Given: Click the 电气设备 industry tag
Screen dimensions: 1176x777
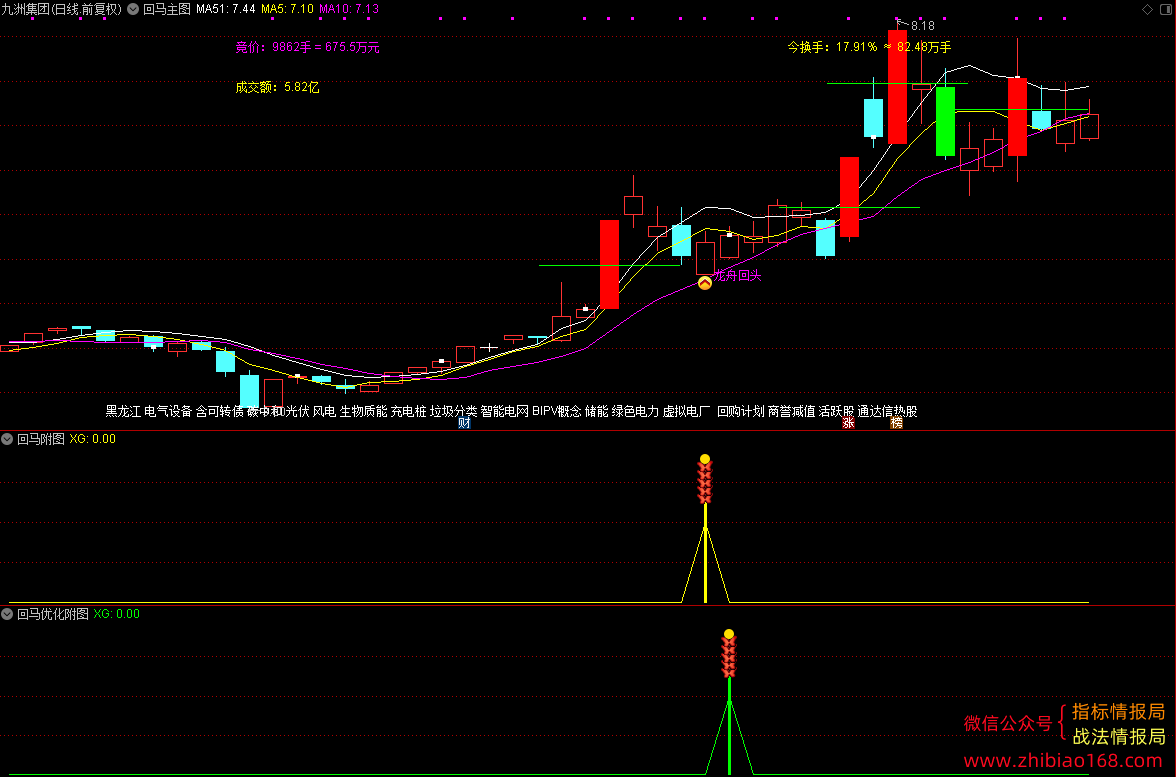Looking at the screenshot, I should tap(168, 411).
